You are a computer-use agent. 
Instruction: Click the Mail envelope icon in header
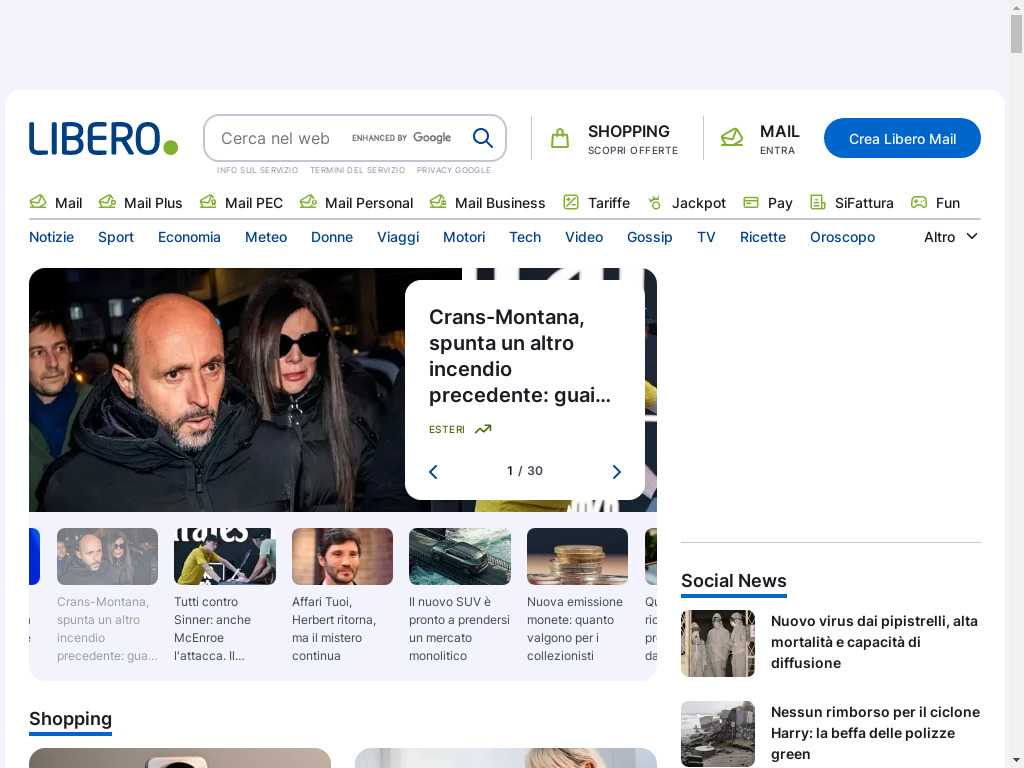732,138
